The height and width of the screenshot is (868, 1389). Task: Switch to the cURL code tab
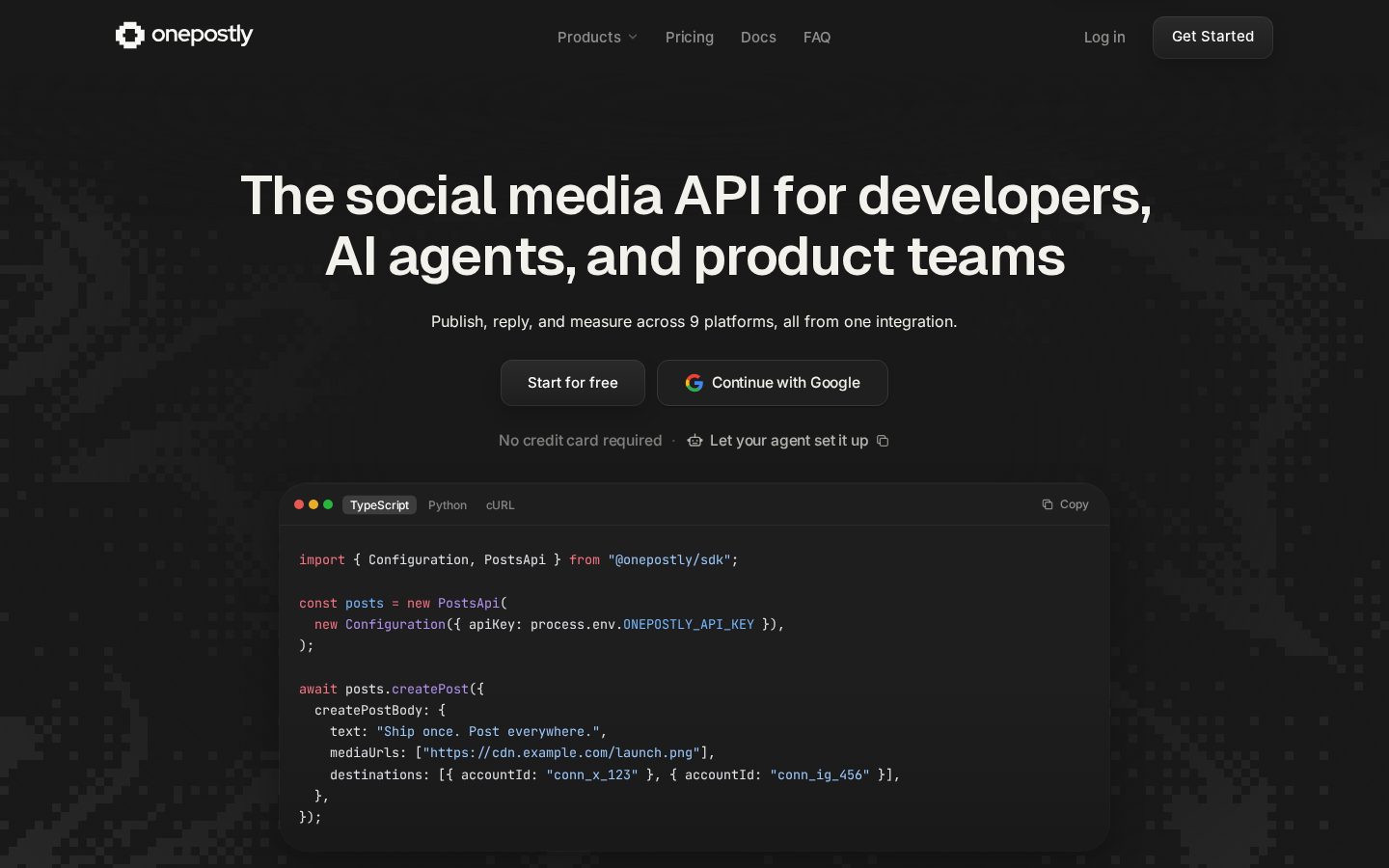tap(501, 504)
